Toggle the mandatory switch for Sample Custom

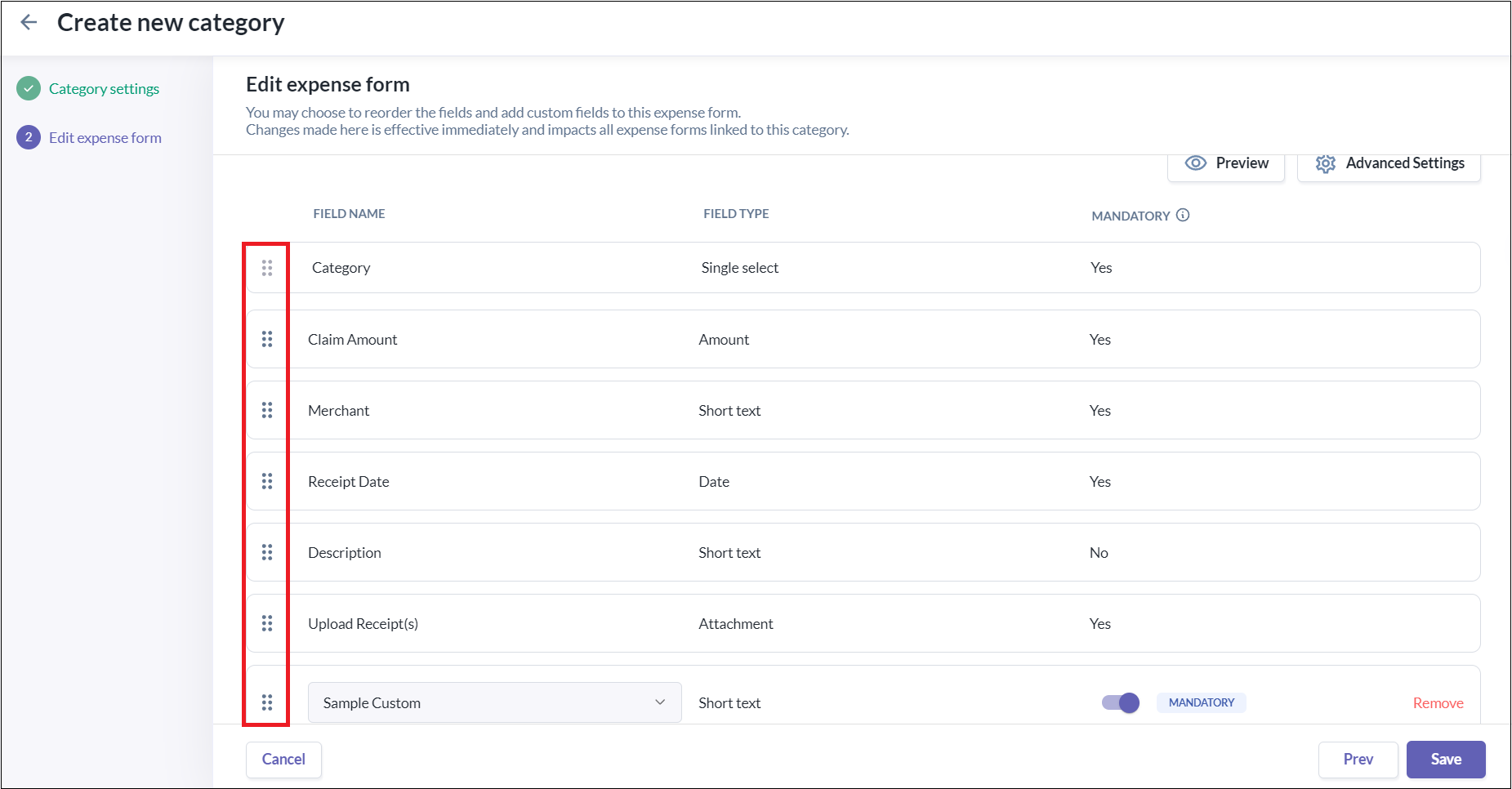(x=1121, y=702)
